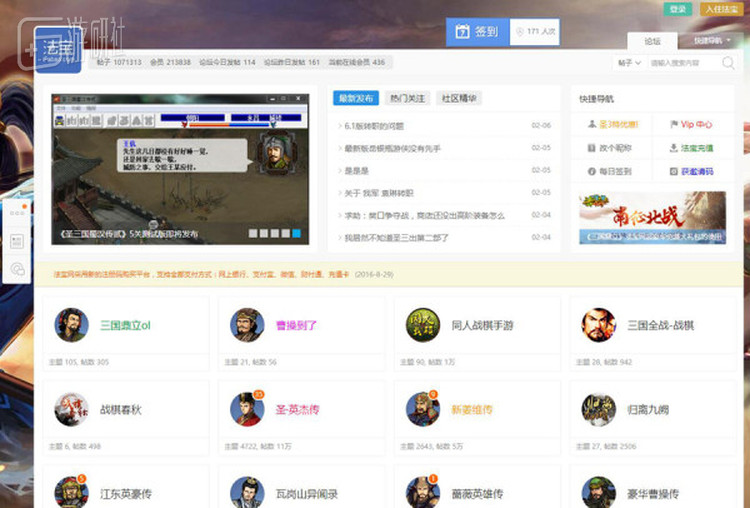
Task: Open the post 6.1版转职的问题
Action: [374, 126]
